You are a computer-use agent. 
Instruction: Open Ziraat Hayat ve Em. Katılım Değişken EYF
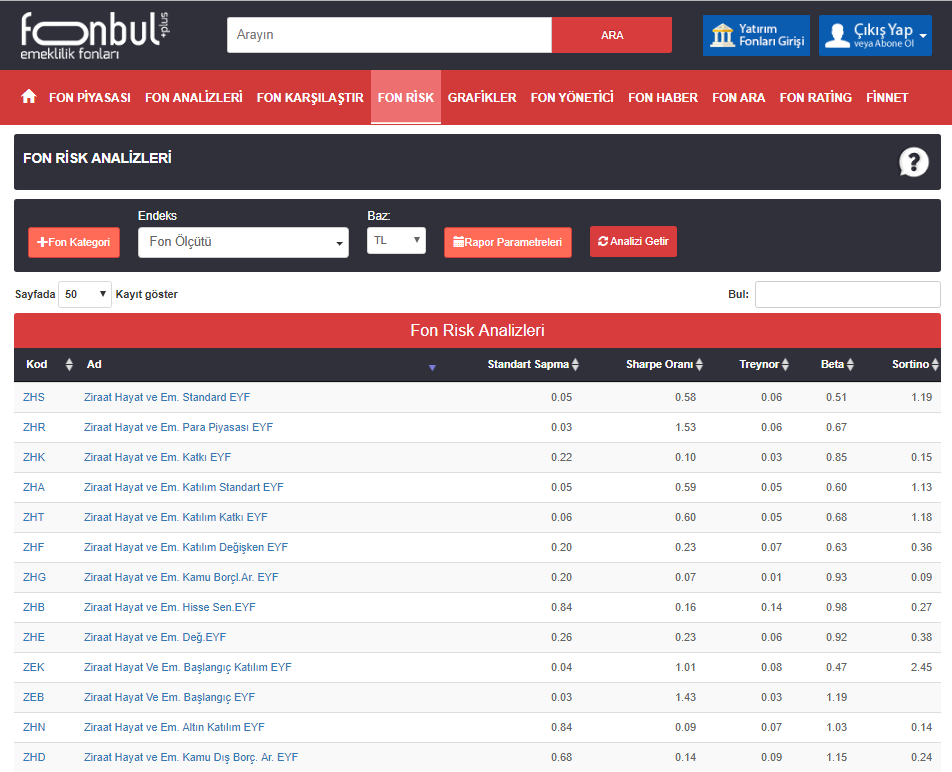(x=186, y=547)
